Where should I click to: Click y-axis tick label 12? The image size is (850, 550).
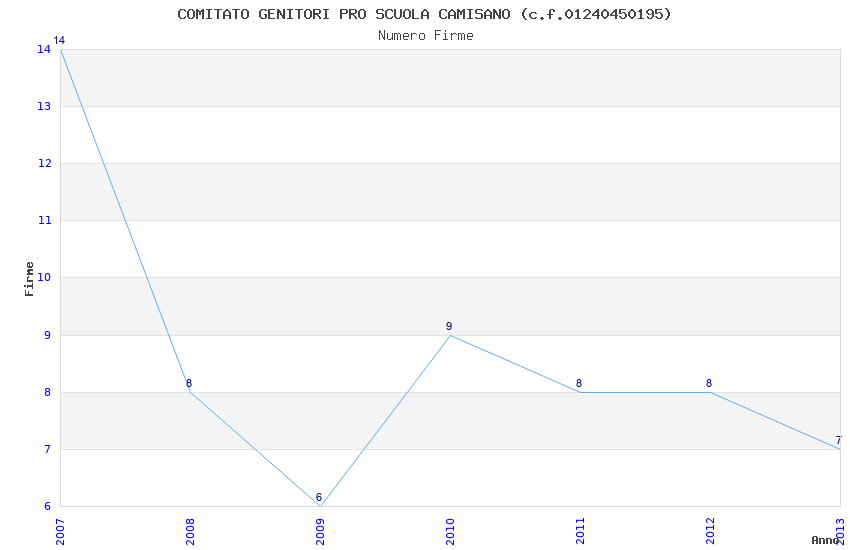point(44,163)
